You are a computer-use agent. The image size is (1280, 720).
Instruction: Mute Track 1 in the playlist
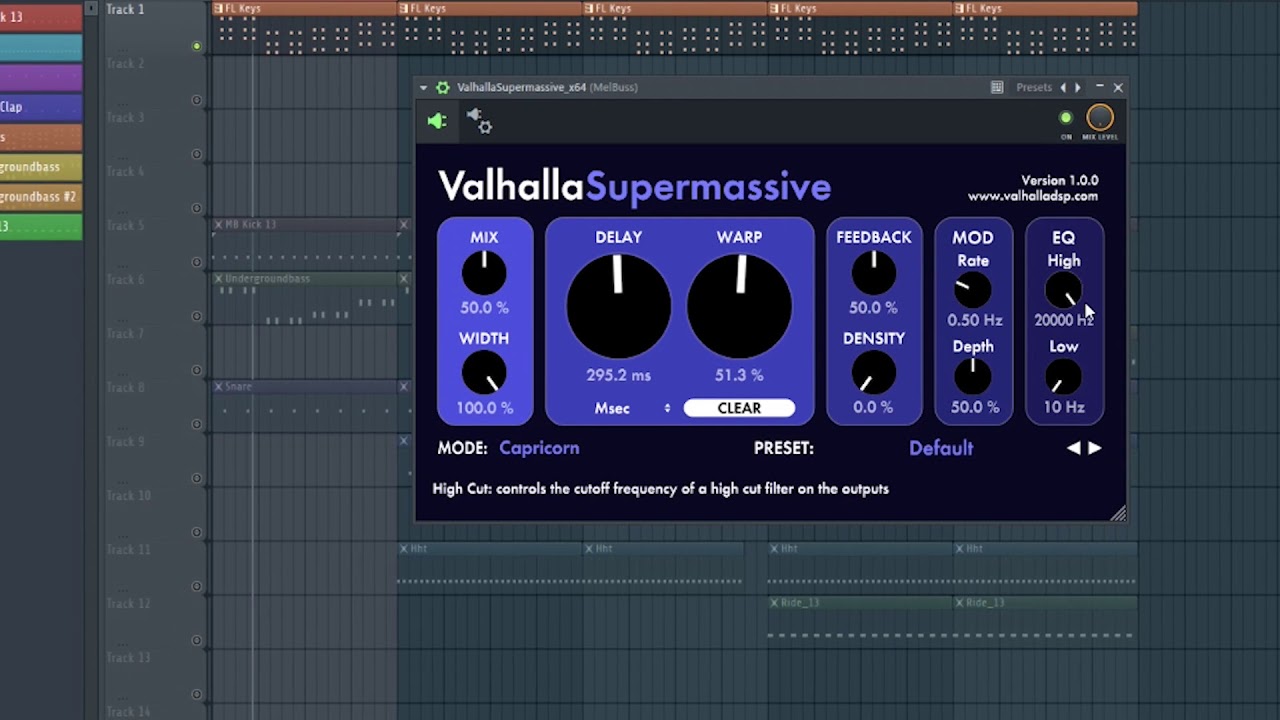pos(196,46)
